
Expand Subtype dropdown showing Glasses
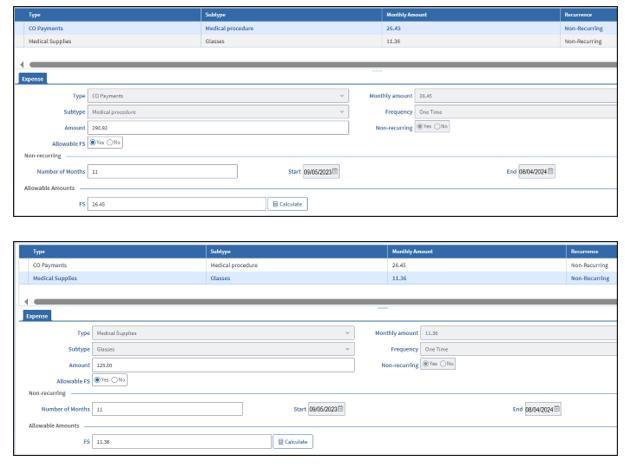click(223, 349)
